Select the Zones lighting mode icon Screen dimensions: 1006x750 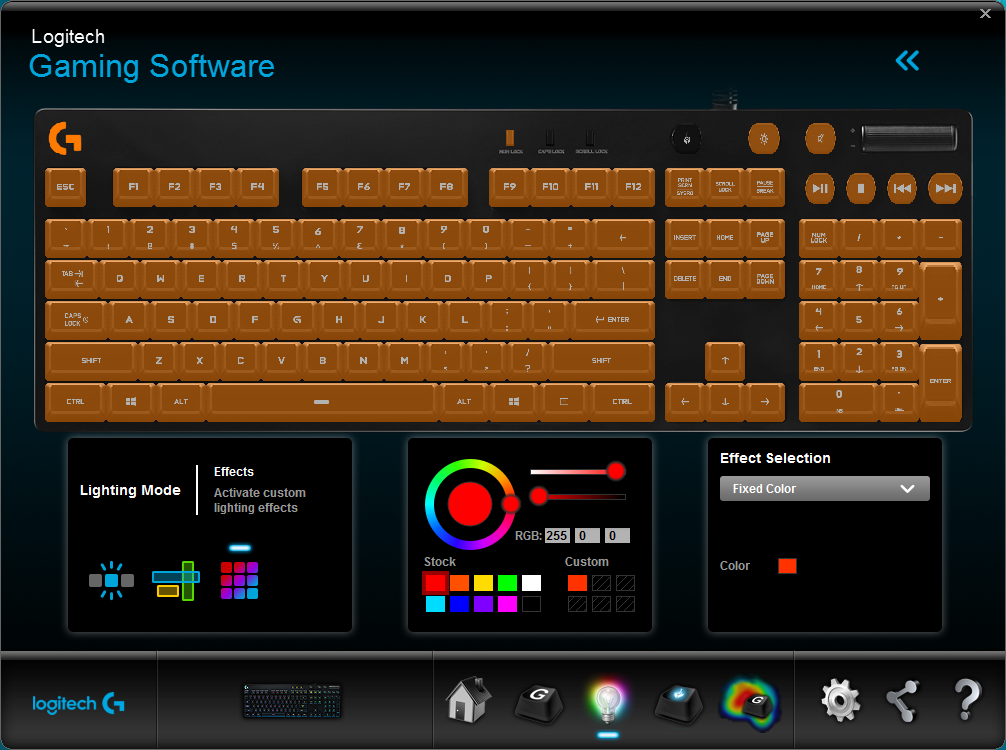[x=176, y=581]
